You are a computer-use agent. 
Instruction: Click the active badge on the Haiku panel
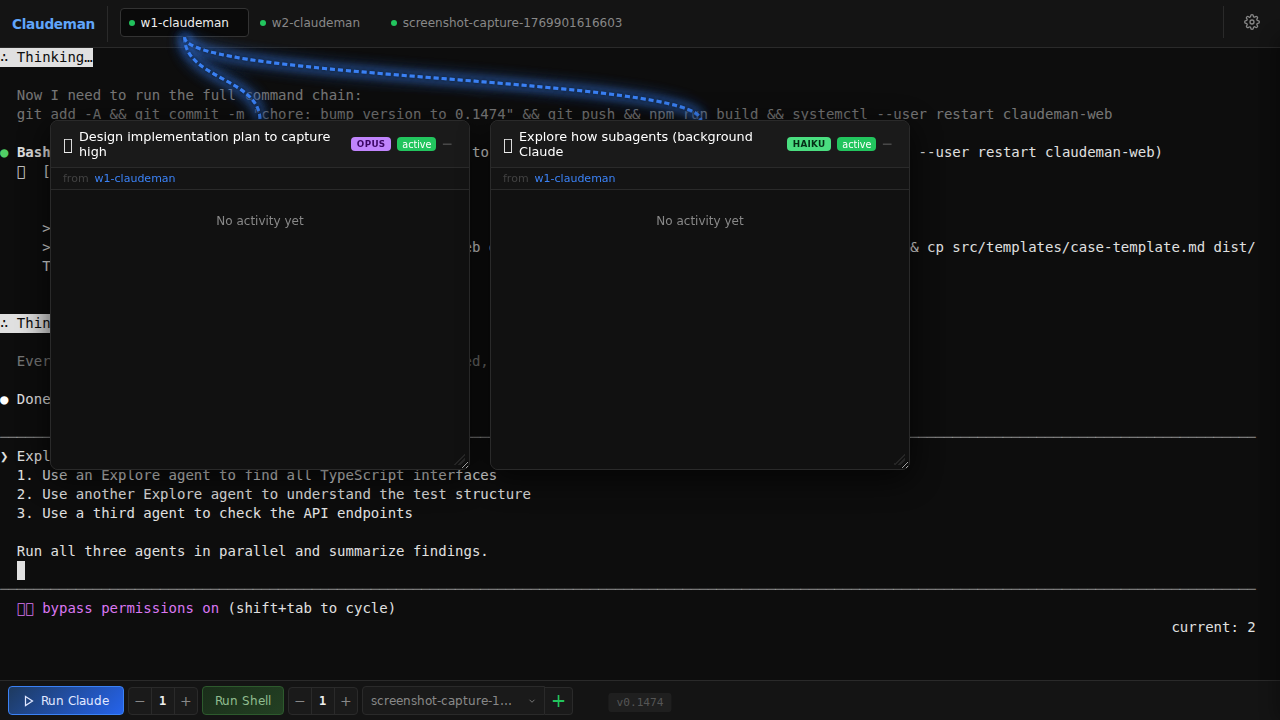[x=856, y=144]
